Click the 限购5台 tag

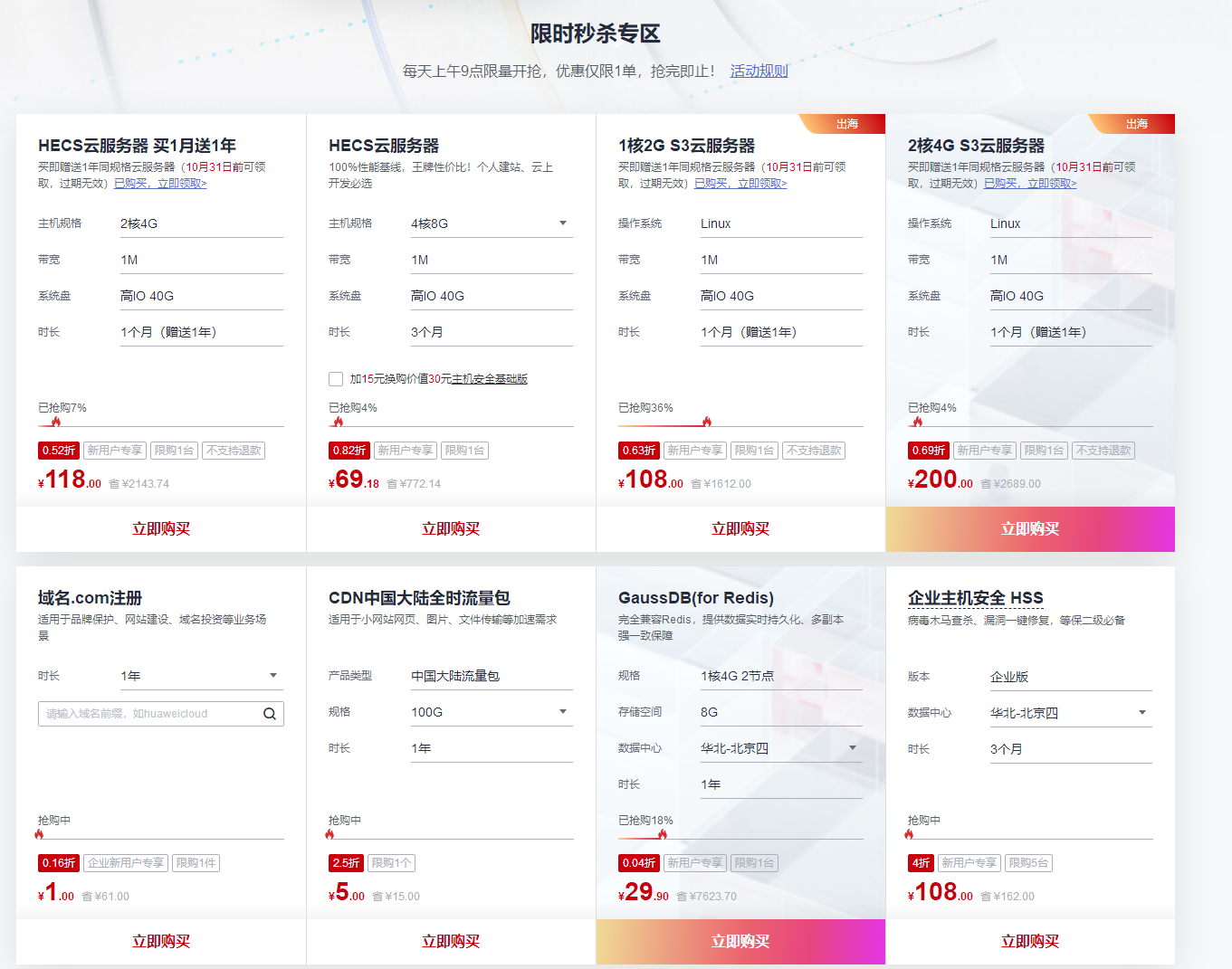pos(1028,863)
